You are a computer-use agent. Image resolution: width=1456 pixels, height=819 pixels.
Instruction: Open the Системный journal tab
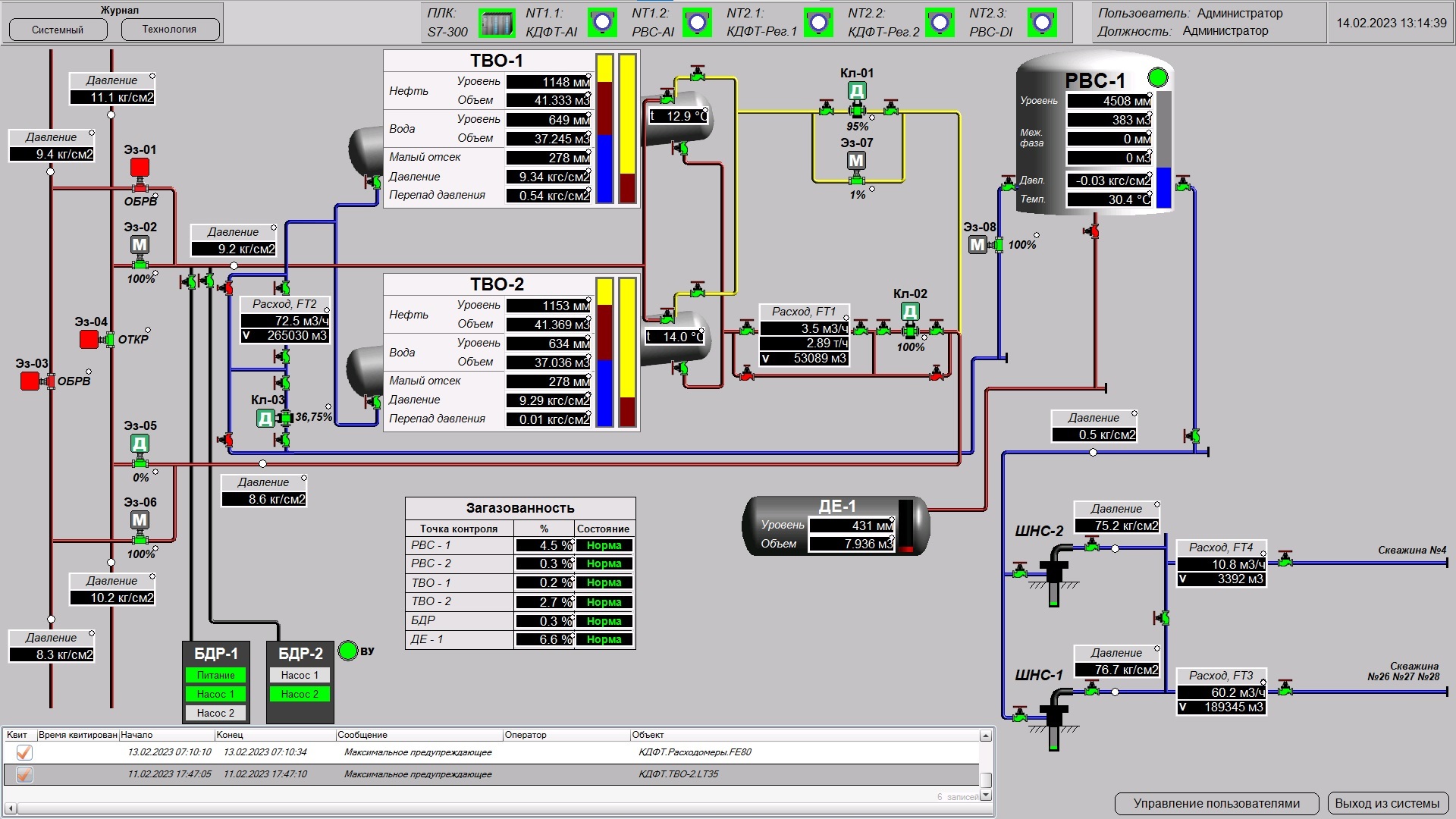[58, 30]
